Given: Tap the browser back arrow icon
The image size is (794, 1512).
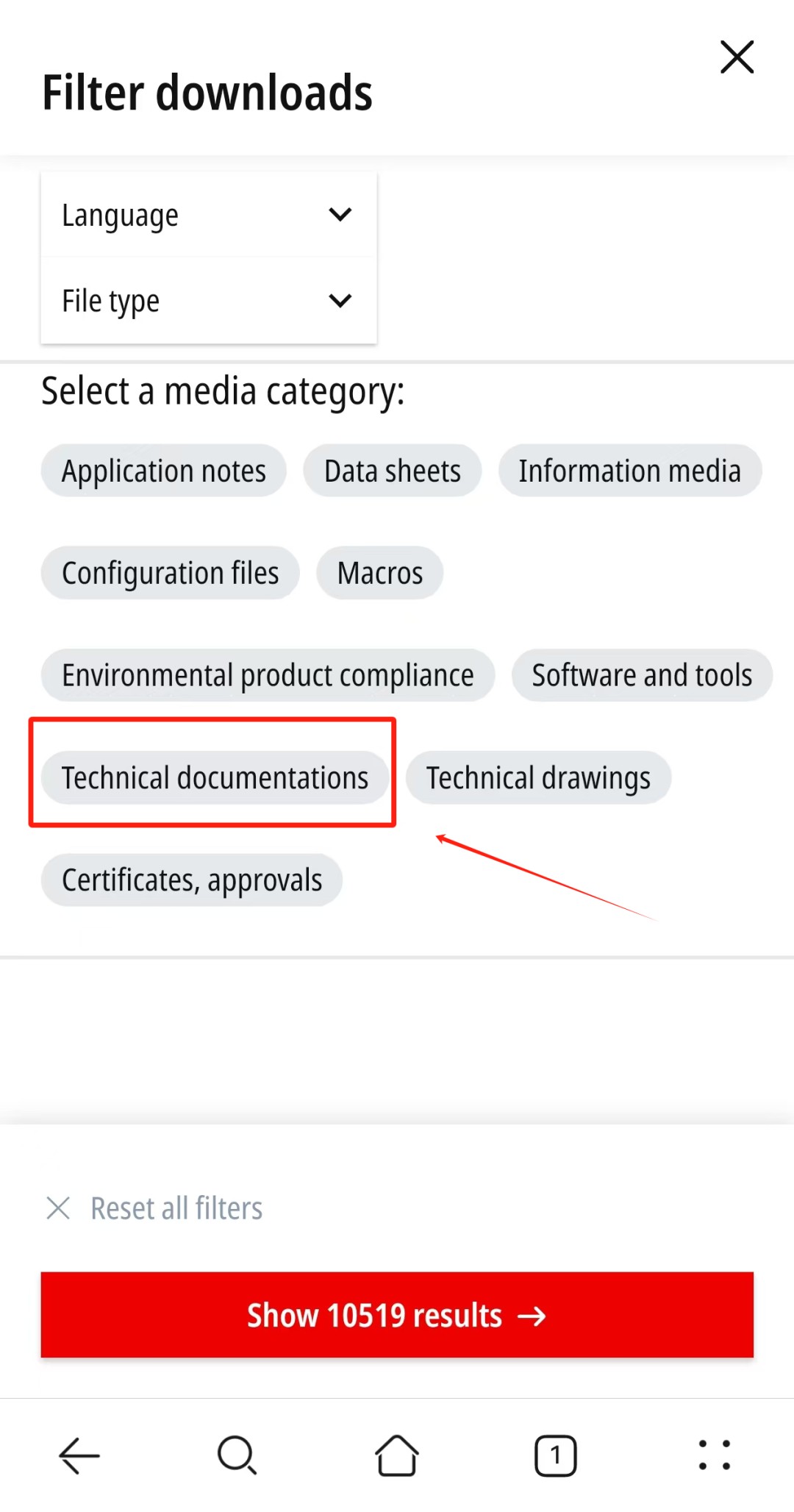Looking at the screenshot, I should pyautogui.click(x=79, y=1455).
